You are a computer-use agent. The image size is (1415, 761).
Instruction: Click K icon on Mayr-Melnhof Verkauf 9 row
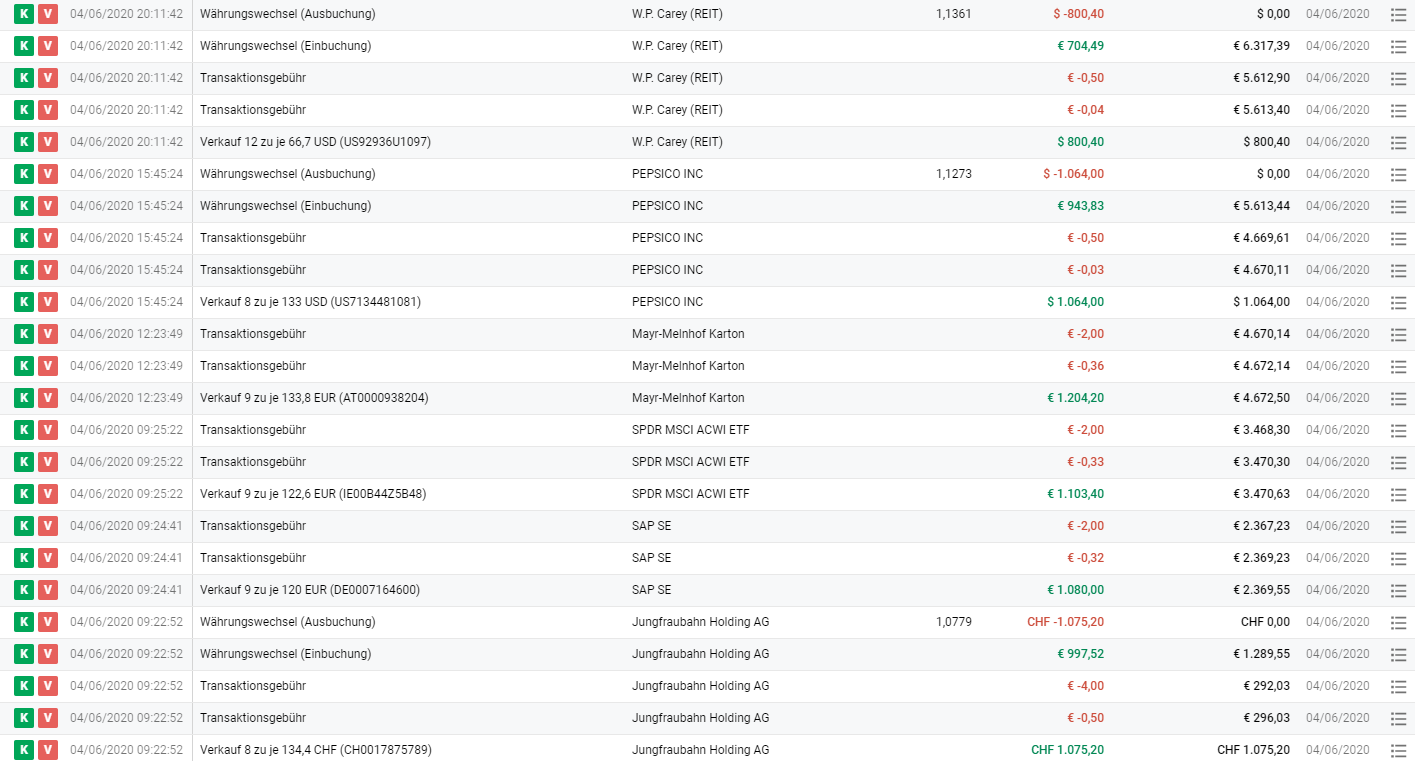point(24,398)
